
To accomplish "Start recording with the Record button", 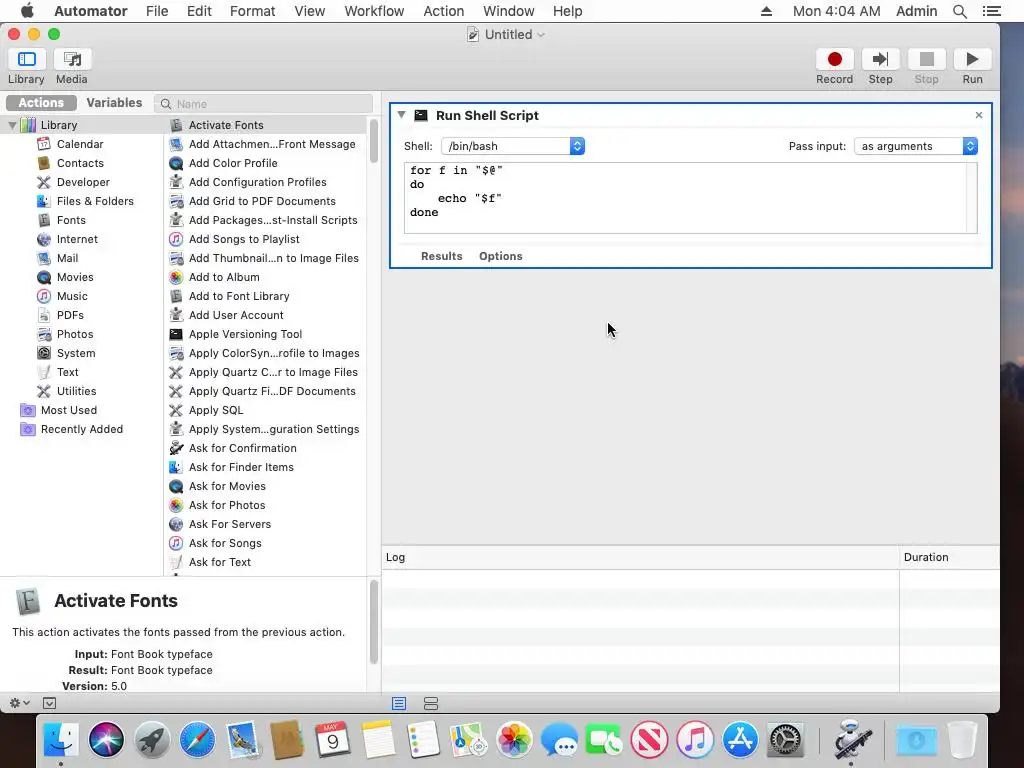I will pyautogui.click(x=834, y=59).
